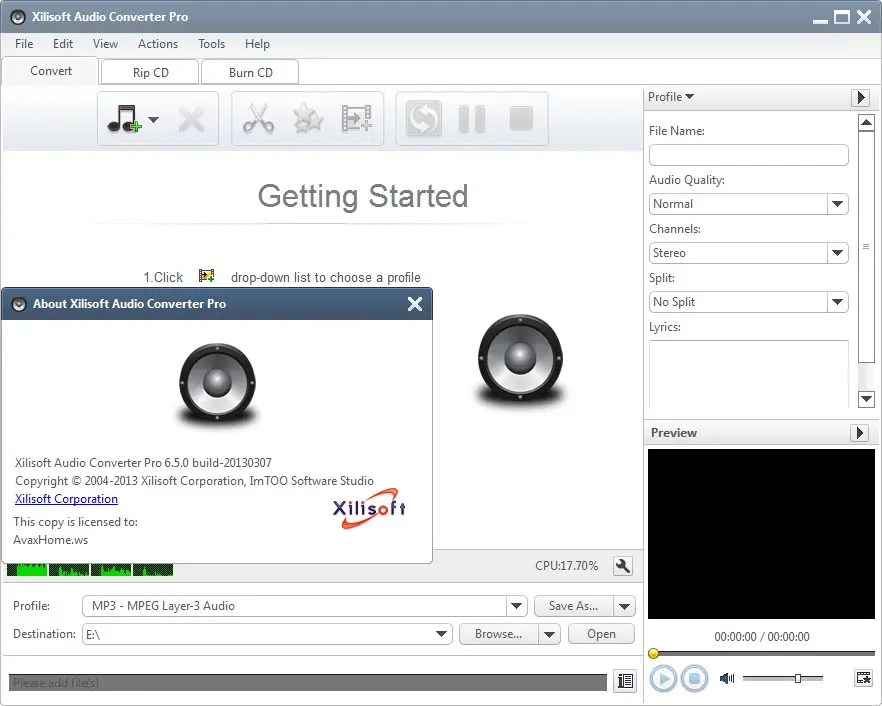Screen dimensions: 882x706
Task: Click the Stop conversion square icon
Action: pos(521,119)
